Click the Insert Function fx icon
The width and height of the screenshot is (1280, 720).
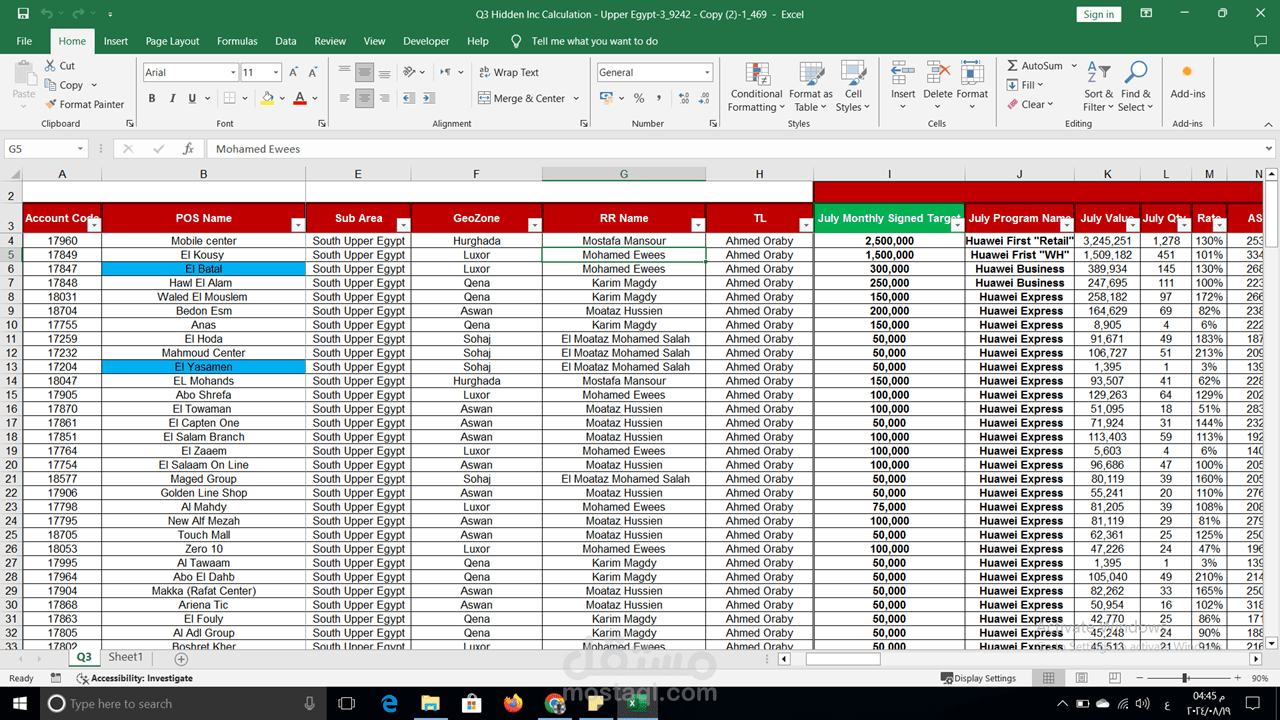click(x=188, y=148)
